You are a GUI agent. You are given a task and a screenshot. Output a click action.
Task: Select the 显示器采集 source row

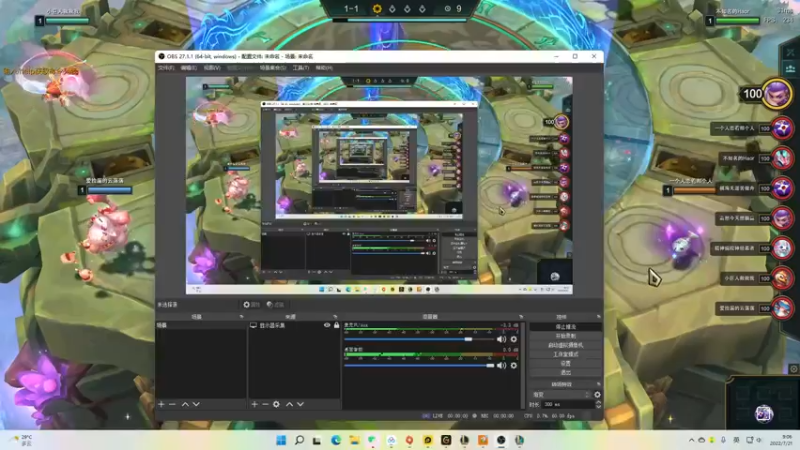pos(294,325)
